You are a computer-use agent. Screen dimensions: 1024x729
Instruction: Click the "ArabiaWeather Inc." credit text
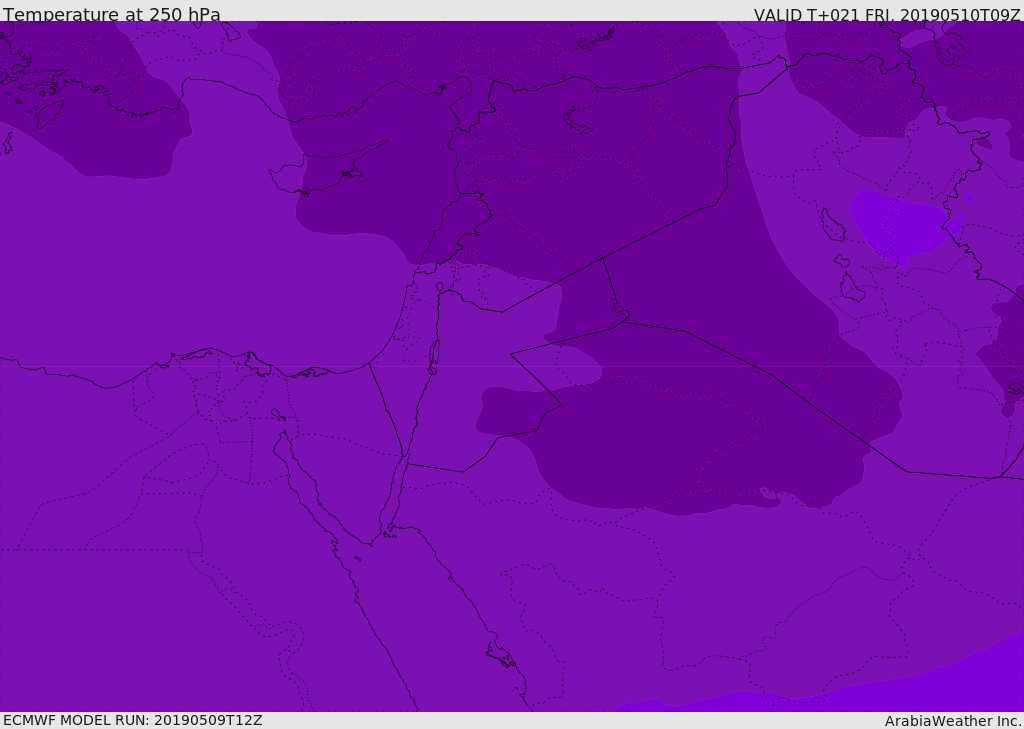952,721
